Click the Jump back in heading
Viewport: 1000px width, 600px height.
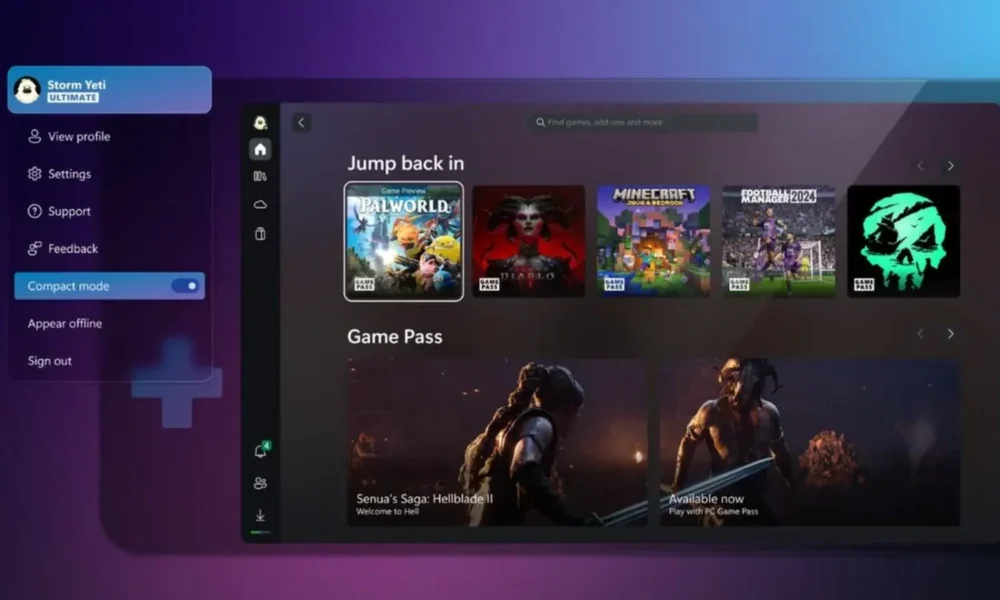tap(406, 163)
